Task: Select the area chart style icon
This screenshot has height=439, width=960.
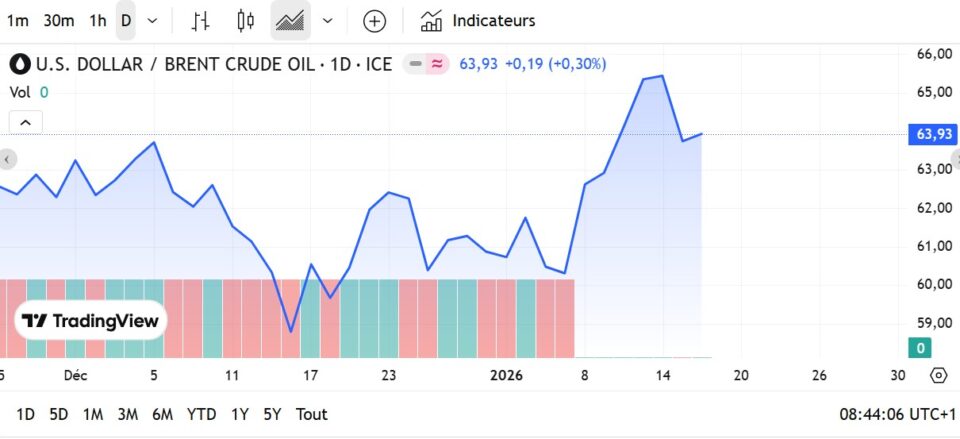Action: click(290, 20)
